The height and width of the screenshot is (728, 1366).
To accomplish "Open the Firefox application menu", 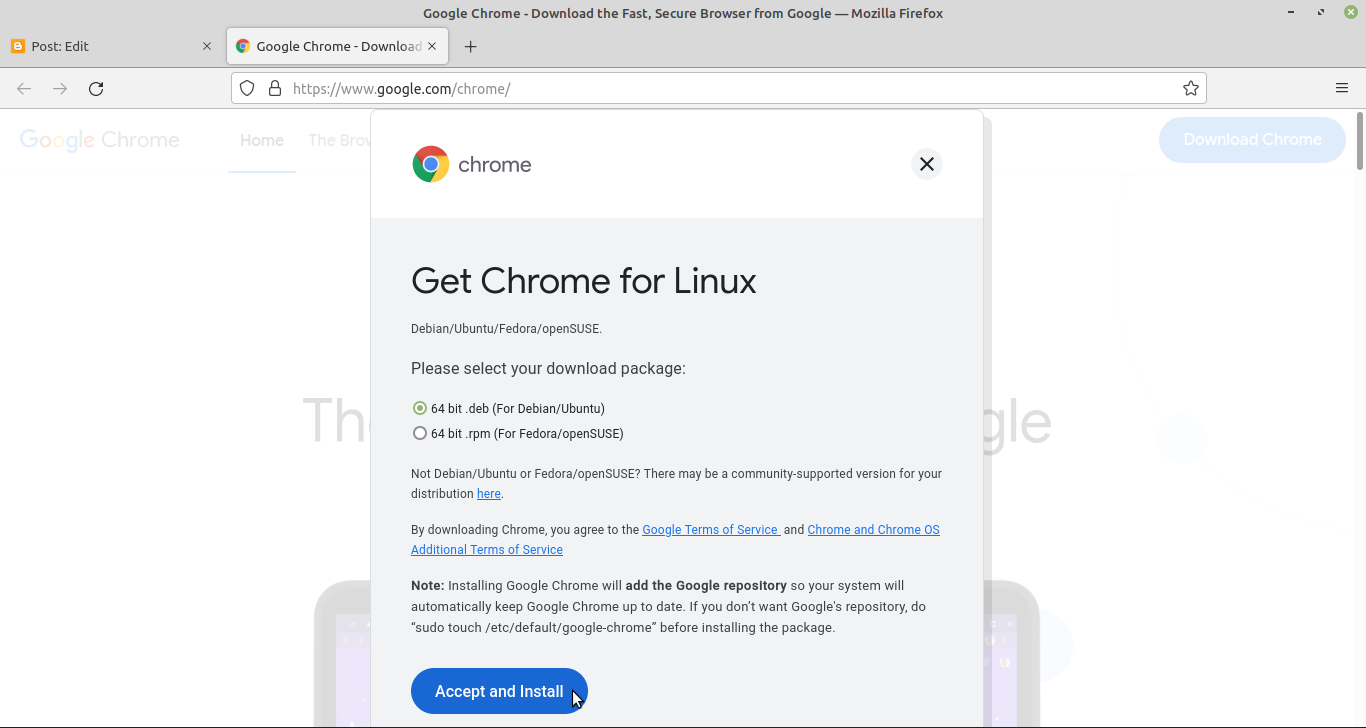I will (x=1342, y=87).
